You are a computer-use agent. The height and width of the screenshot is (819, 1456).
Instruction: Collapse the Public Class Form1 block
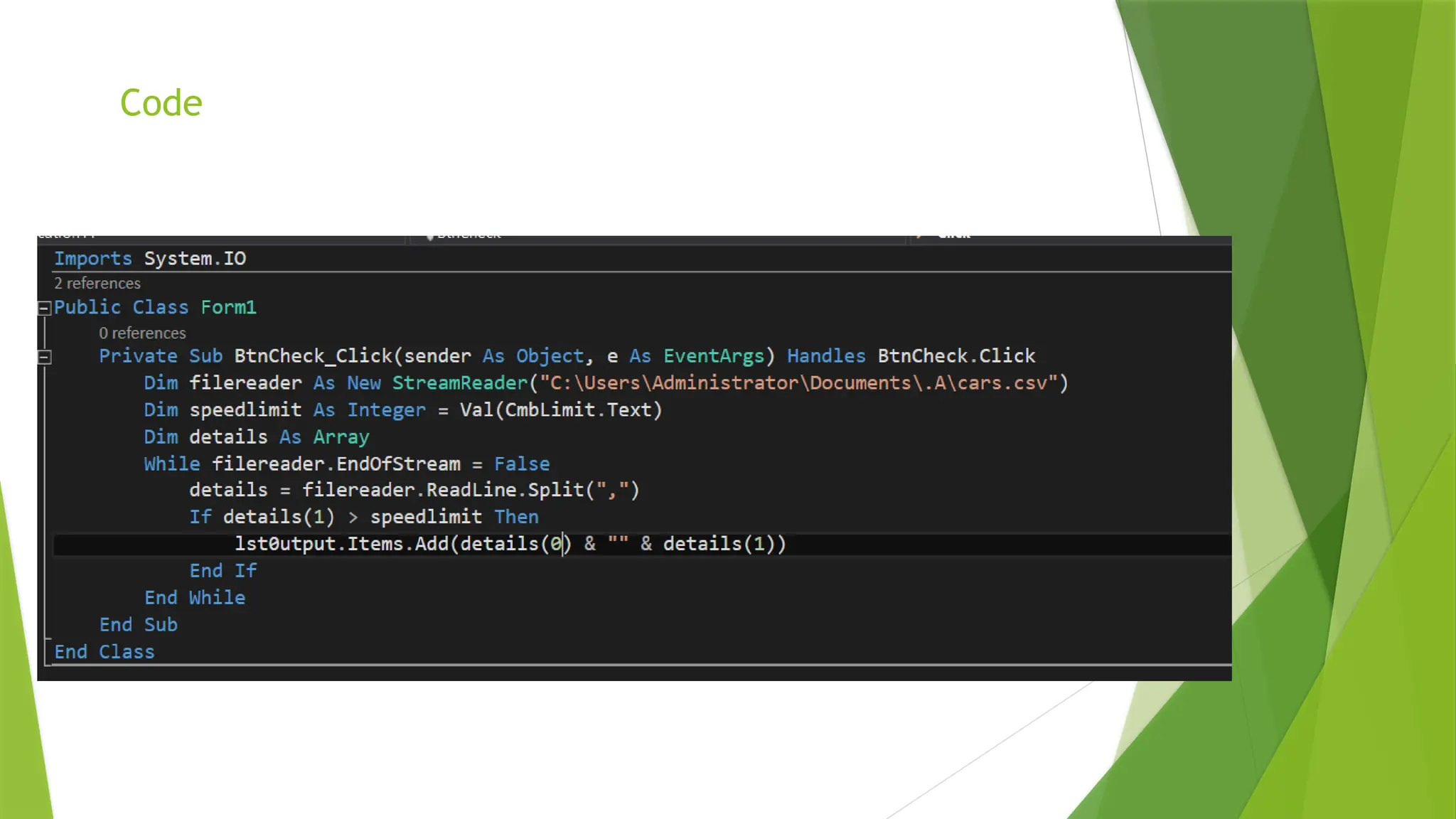click(44, 308)
